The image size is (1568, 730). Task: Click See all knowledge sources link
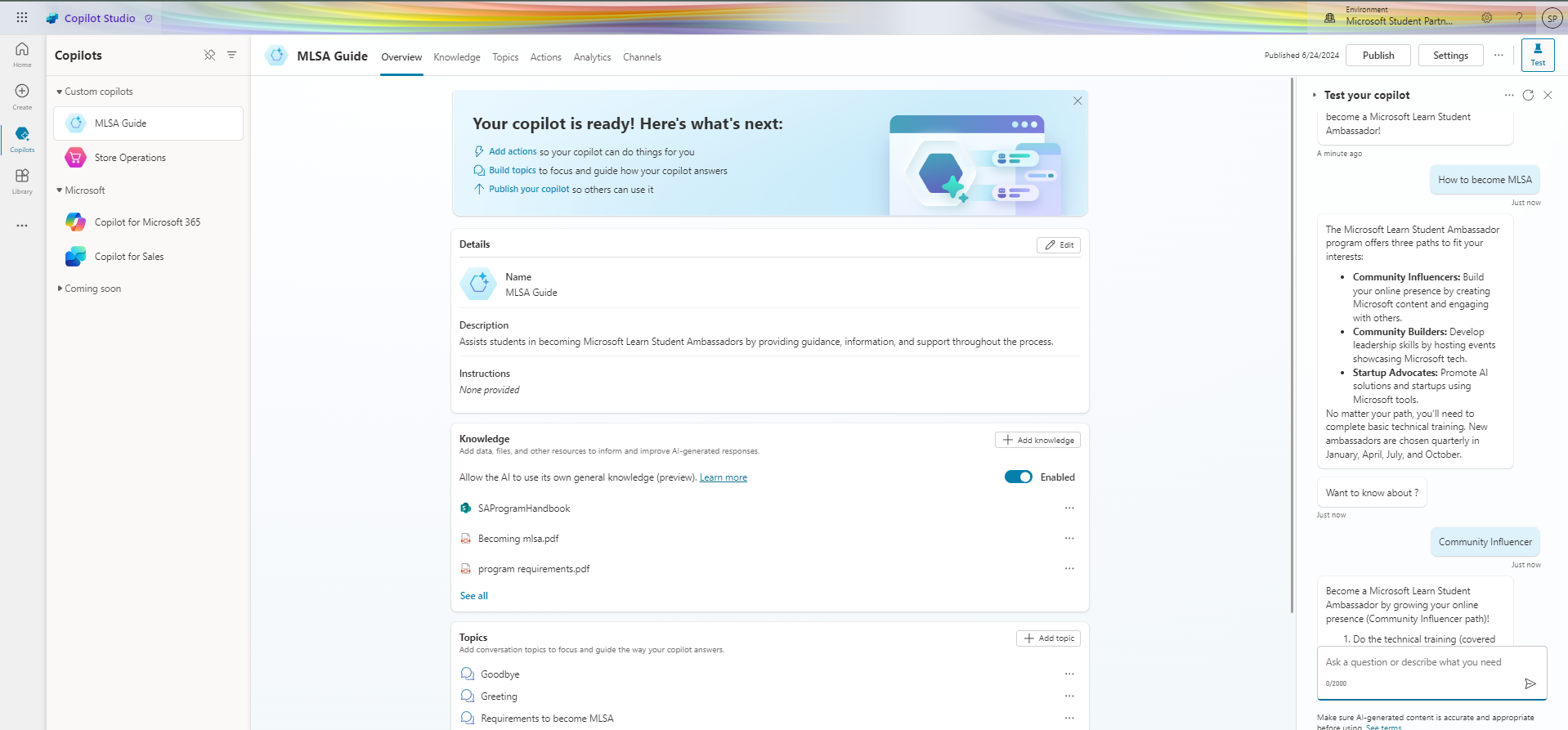coord(473,596)
